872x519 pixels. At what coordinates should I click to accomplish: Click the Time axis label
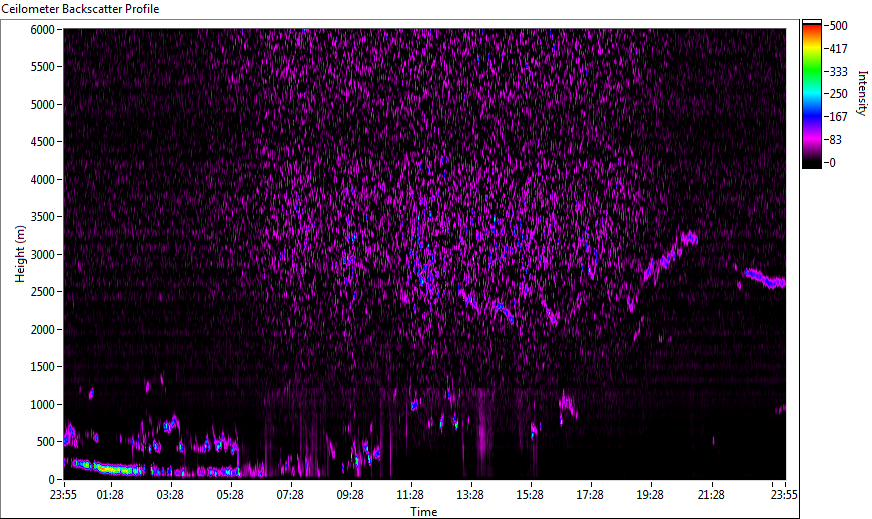(x=424, y=512)
